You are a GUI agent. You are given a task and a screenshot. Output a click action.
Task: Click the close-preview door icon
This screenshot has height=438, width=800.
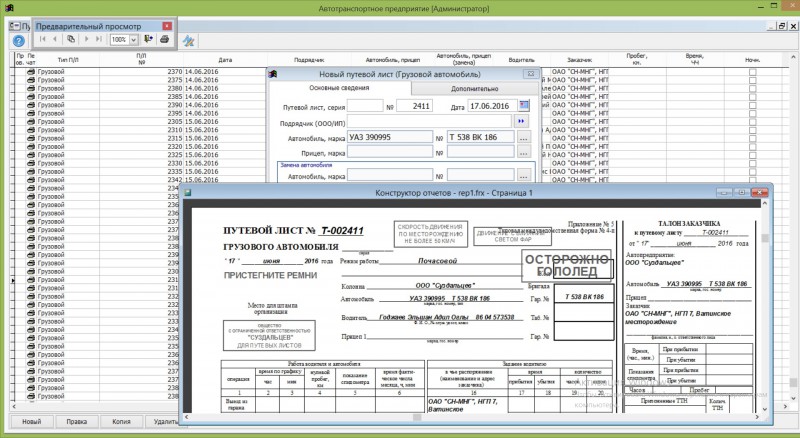(x=148, y=39)
